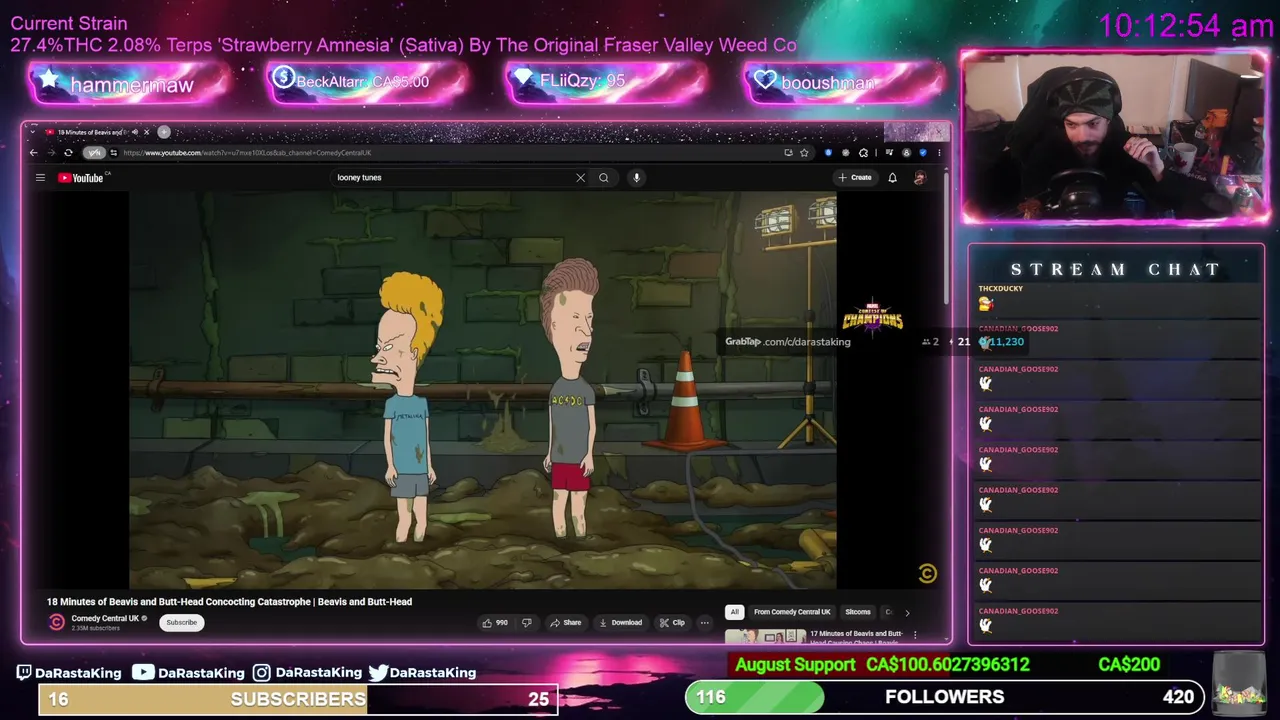This screenshot has height=720, width=1280.
Task: Open the YouTube account avatar menu
Action: pos(919,178)
